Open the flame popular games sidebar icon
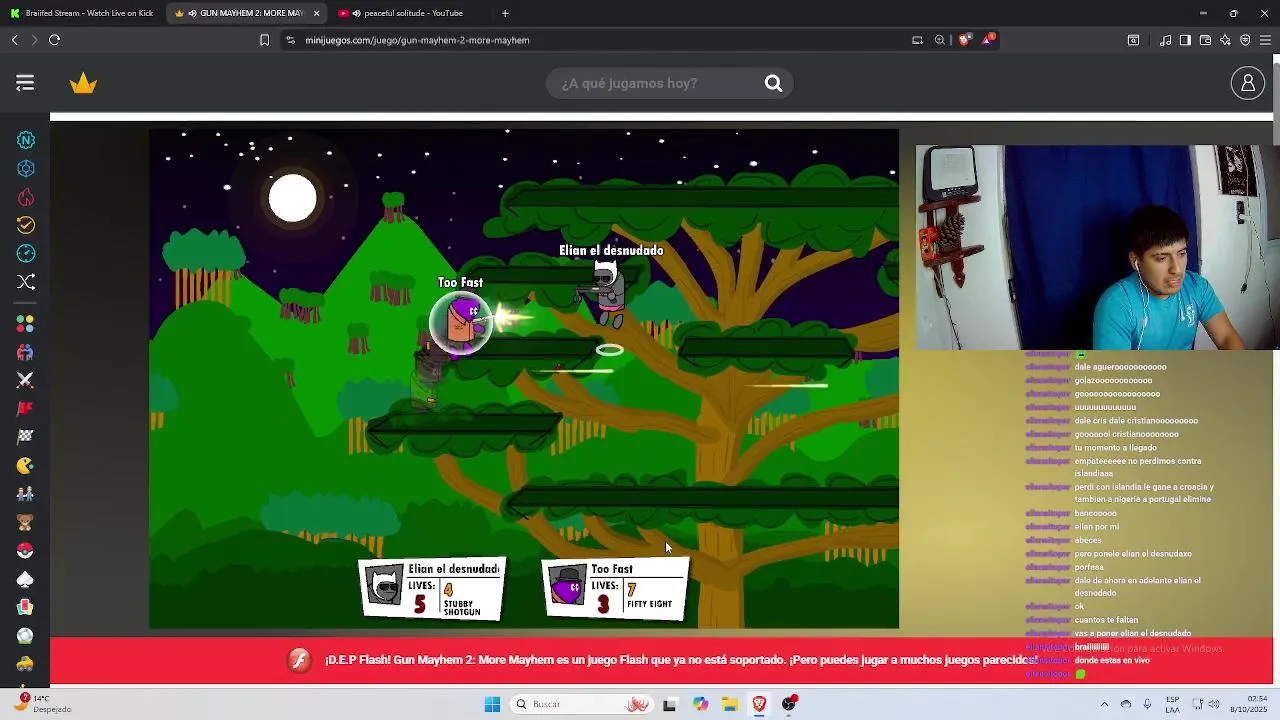The width and height of the screenshot is (1280, 720). 26,197
